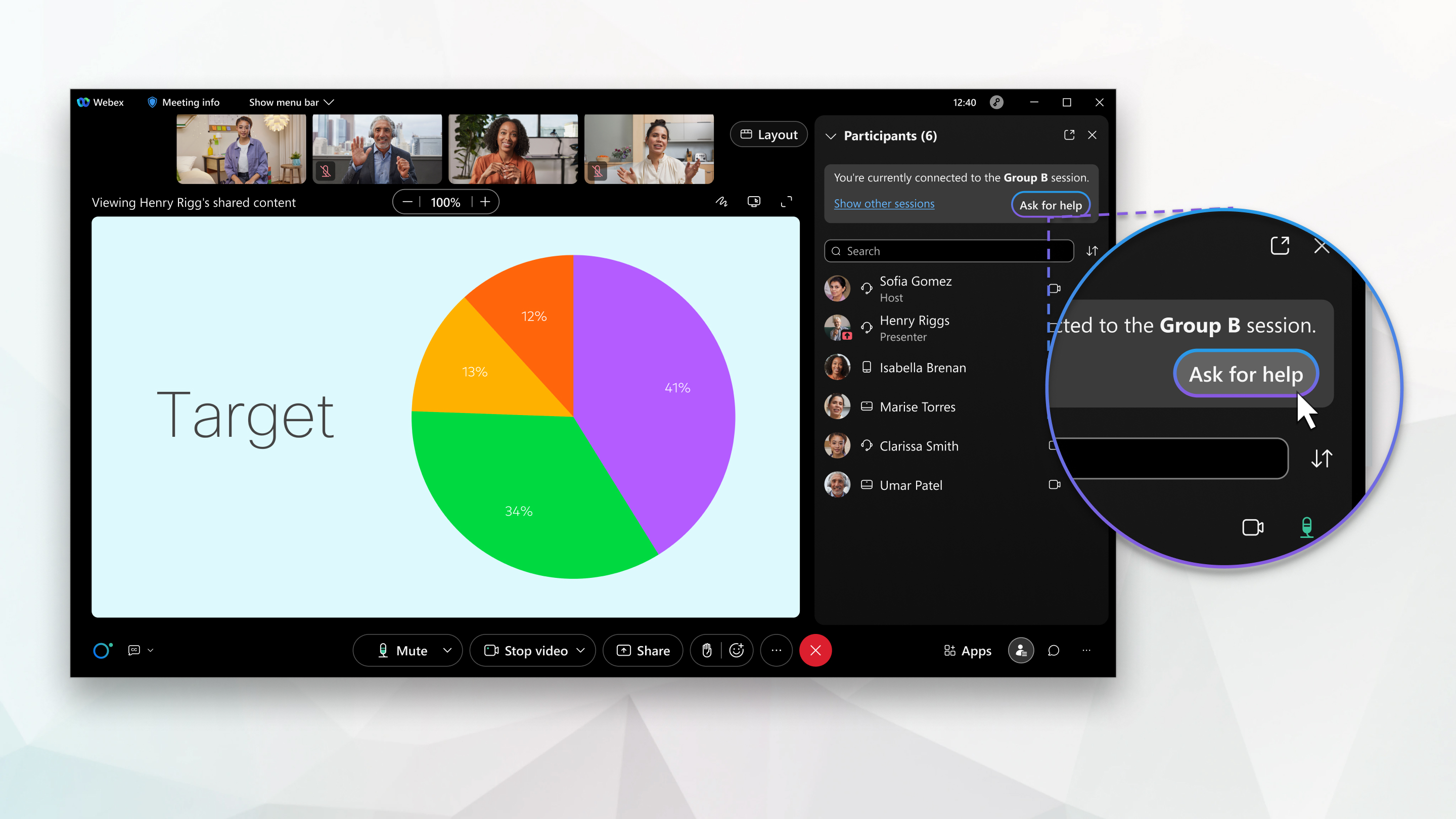Open the More options menu in toolbar

coord(778,650)
